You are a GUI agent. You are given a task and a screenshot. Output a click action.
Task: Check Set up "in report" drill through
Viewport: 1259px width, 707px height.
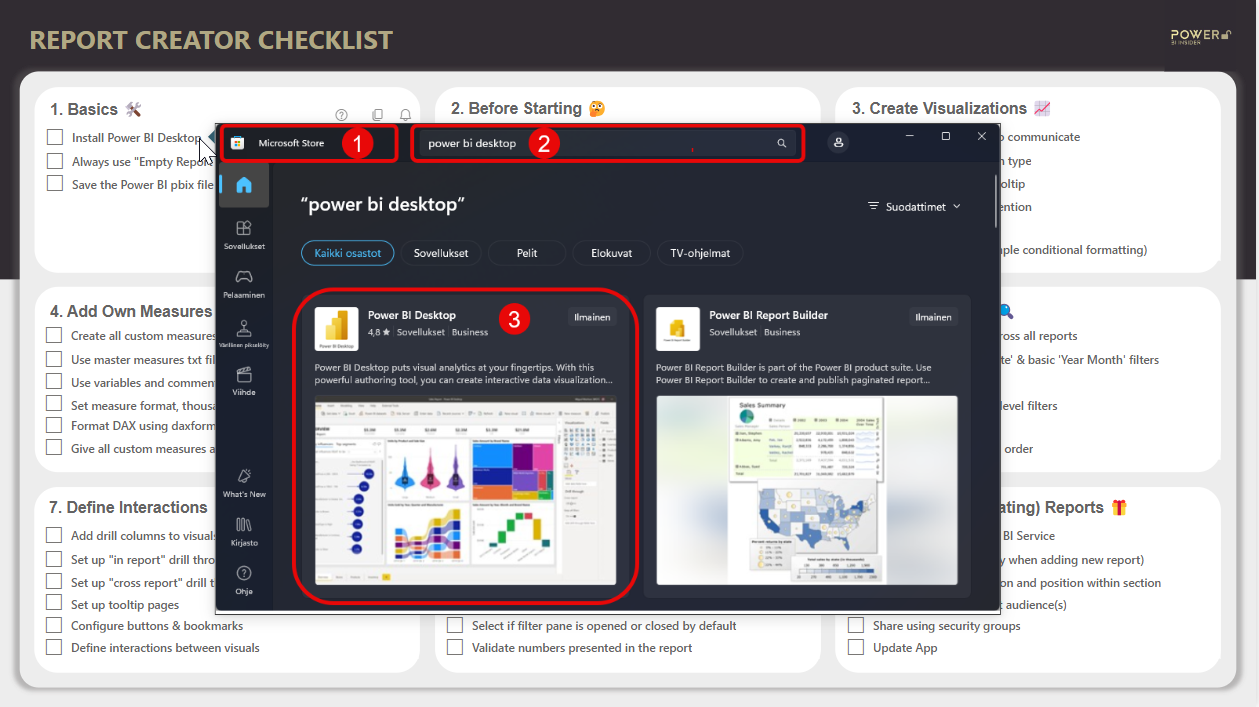tap(54, 559)
